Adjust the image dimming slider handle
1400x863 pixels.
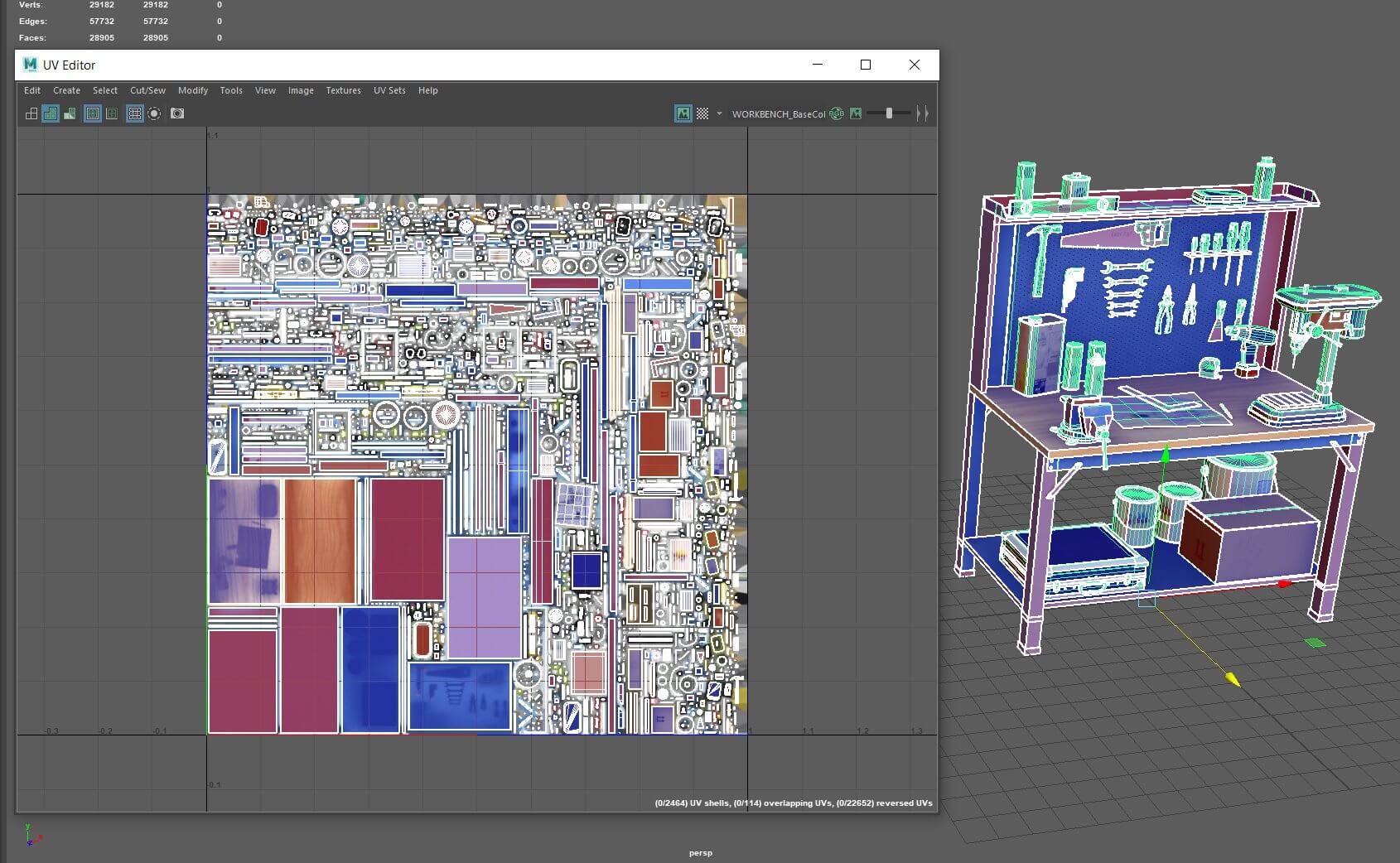889,113
